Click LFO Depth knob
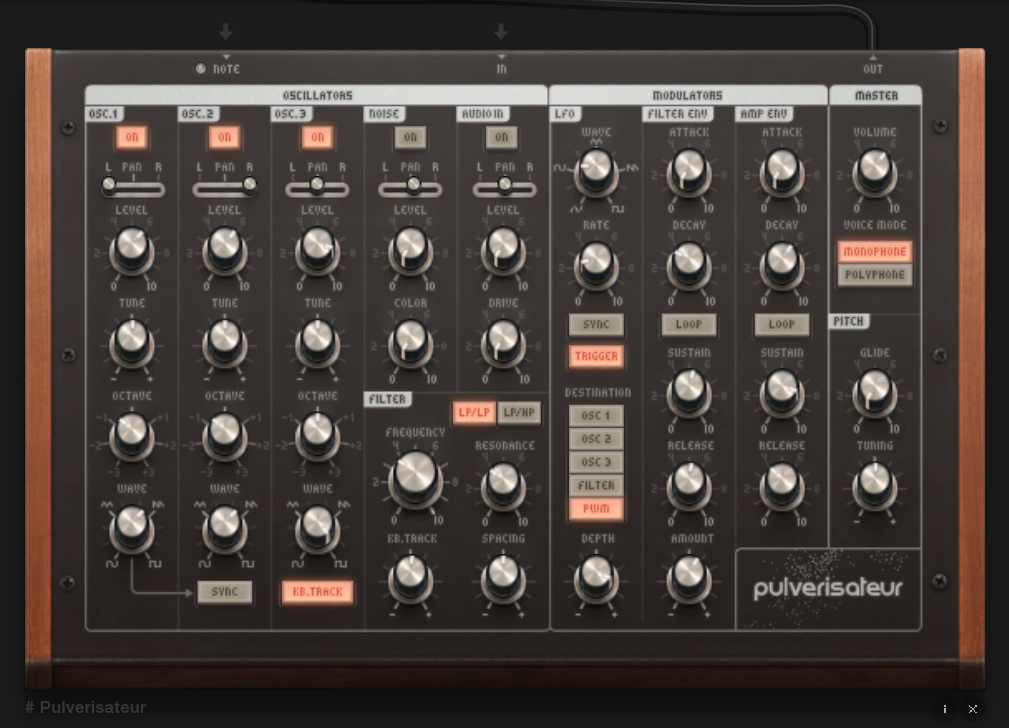 point(596,578)
